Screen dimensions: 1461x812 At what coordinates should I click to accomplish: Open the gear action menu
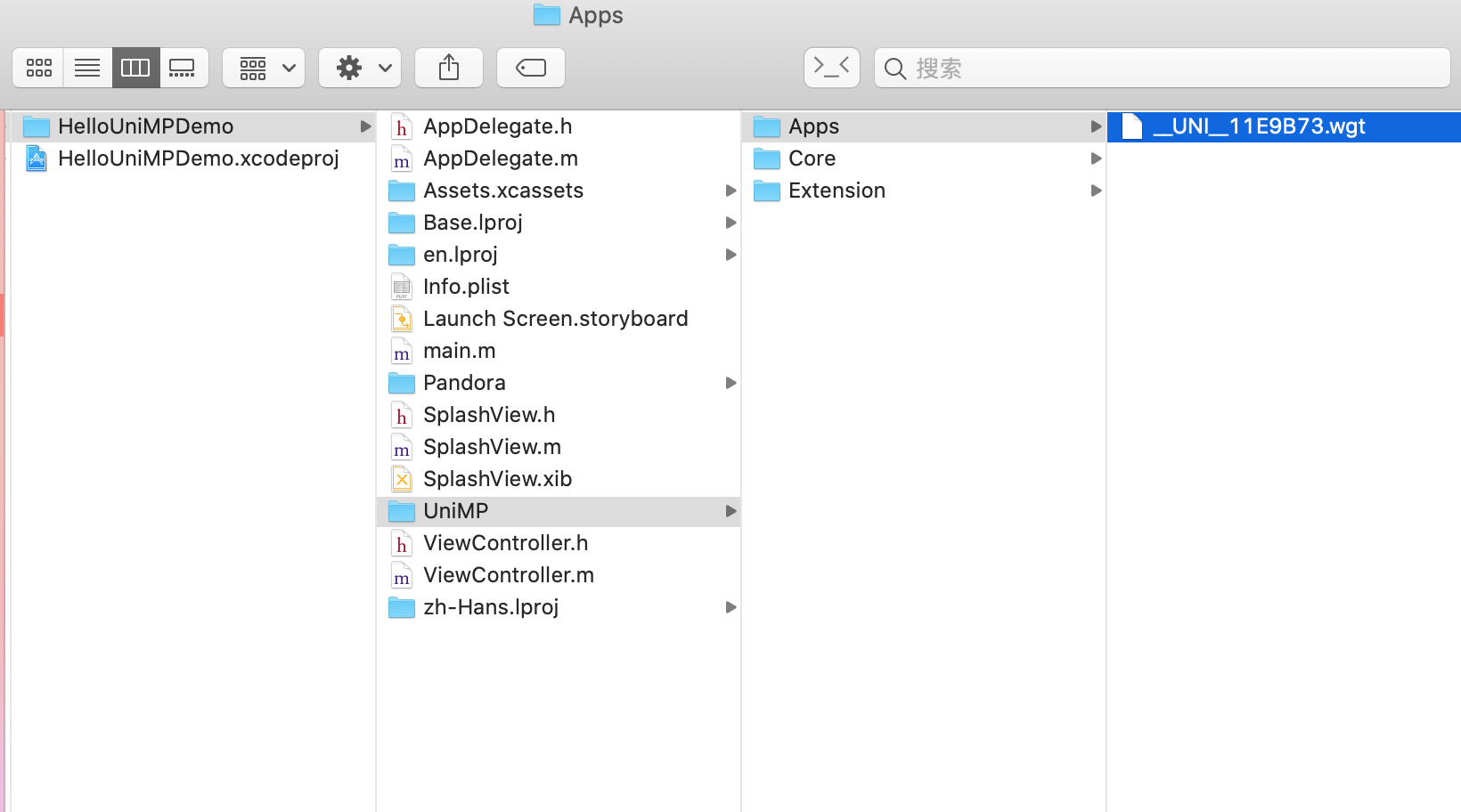[360, 68]
